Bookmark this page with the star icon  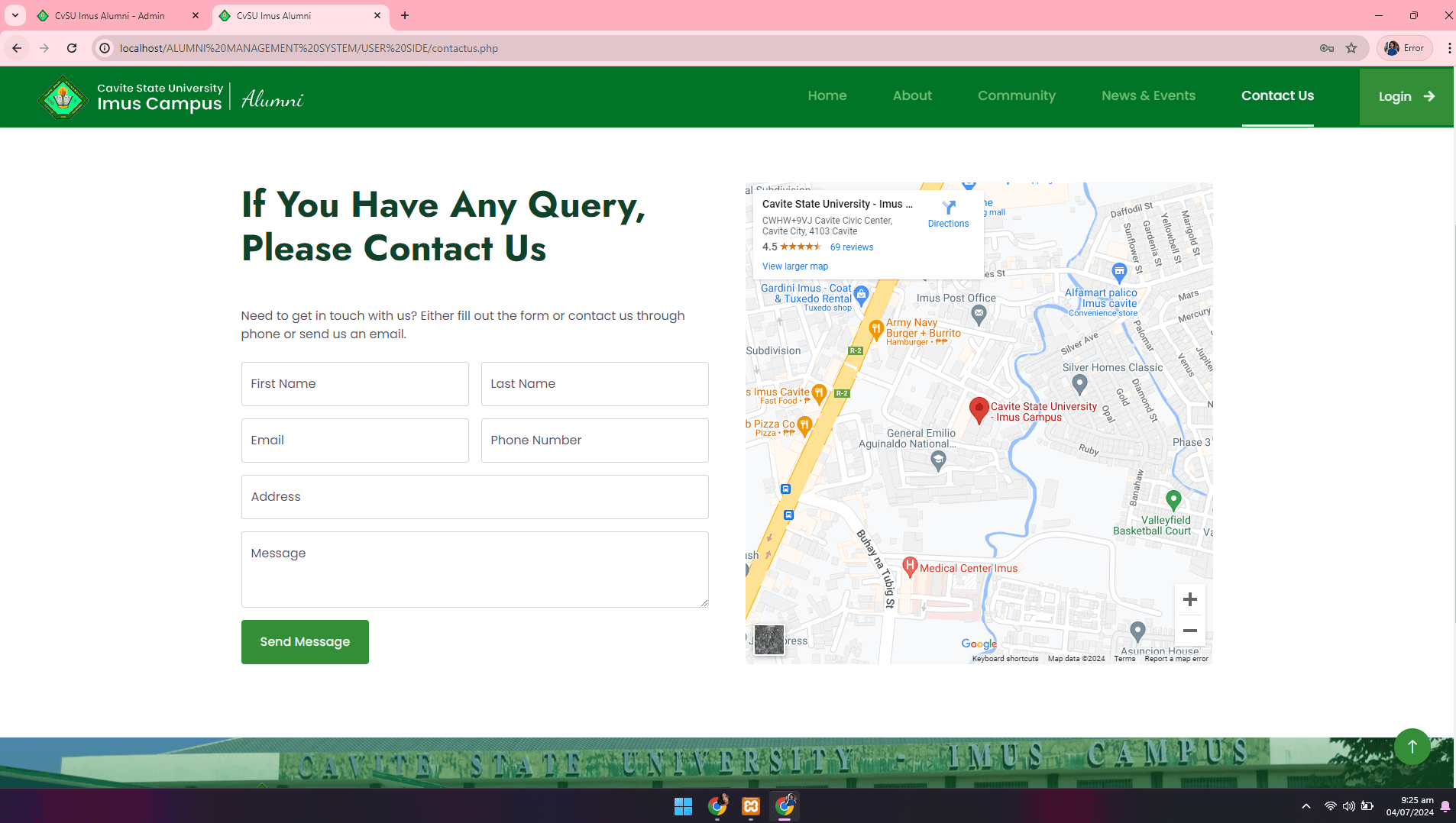pos(1351,48)
